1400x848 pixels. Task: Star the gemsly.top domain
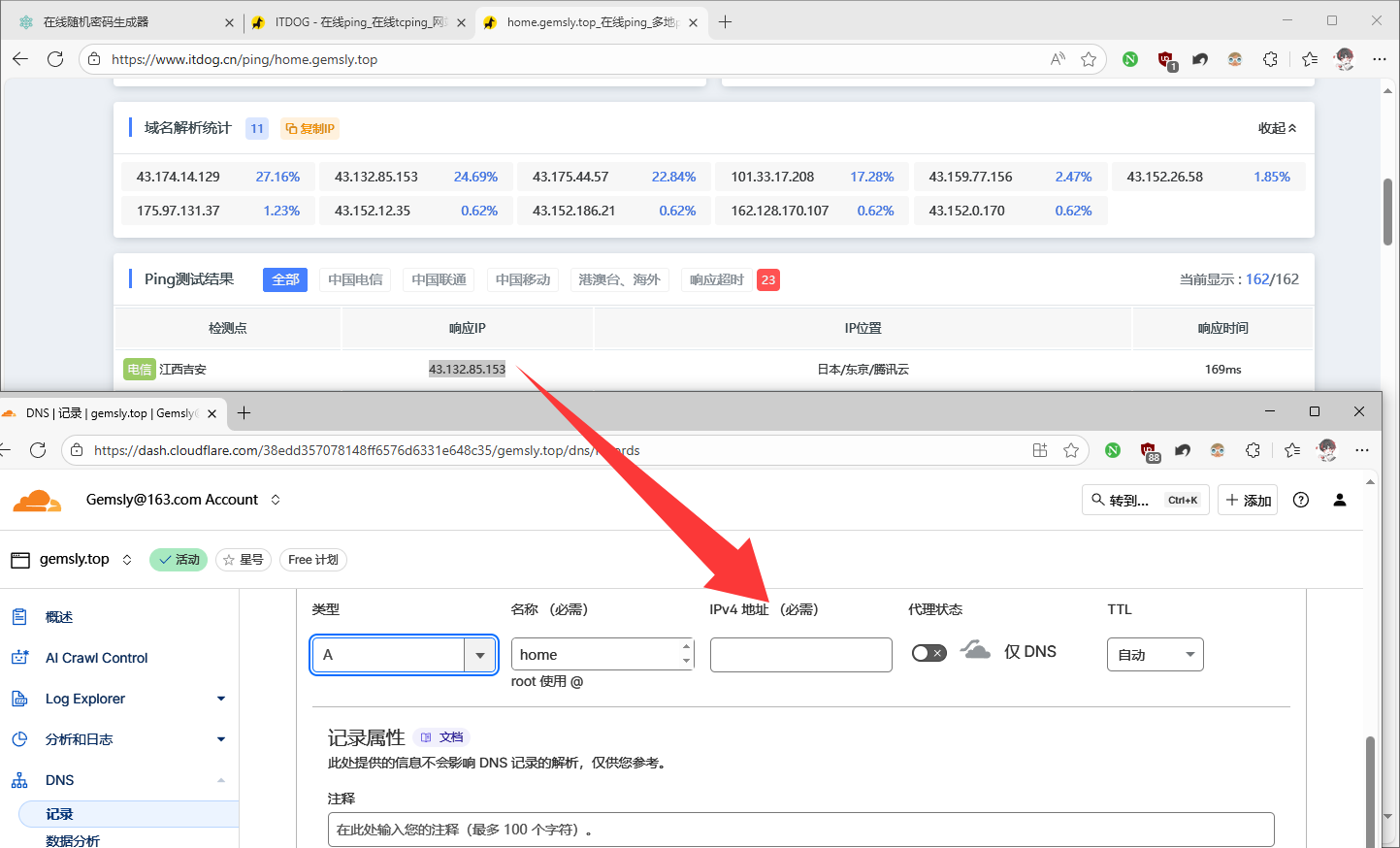point(243,560)
